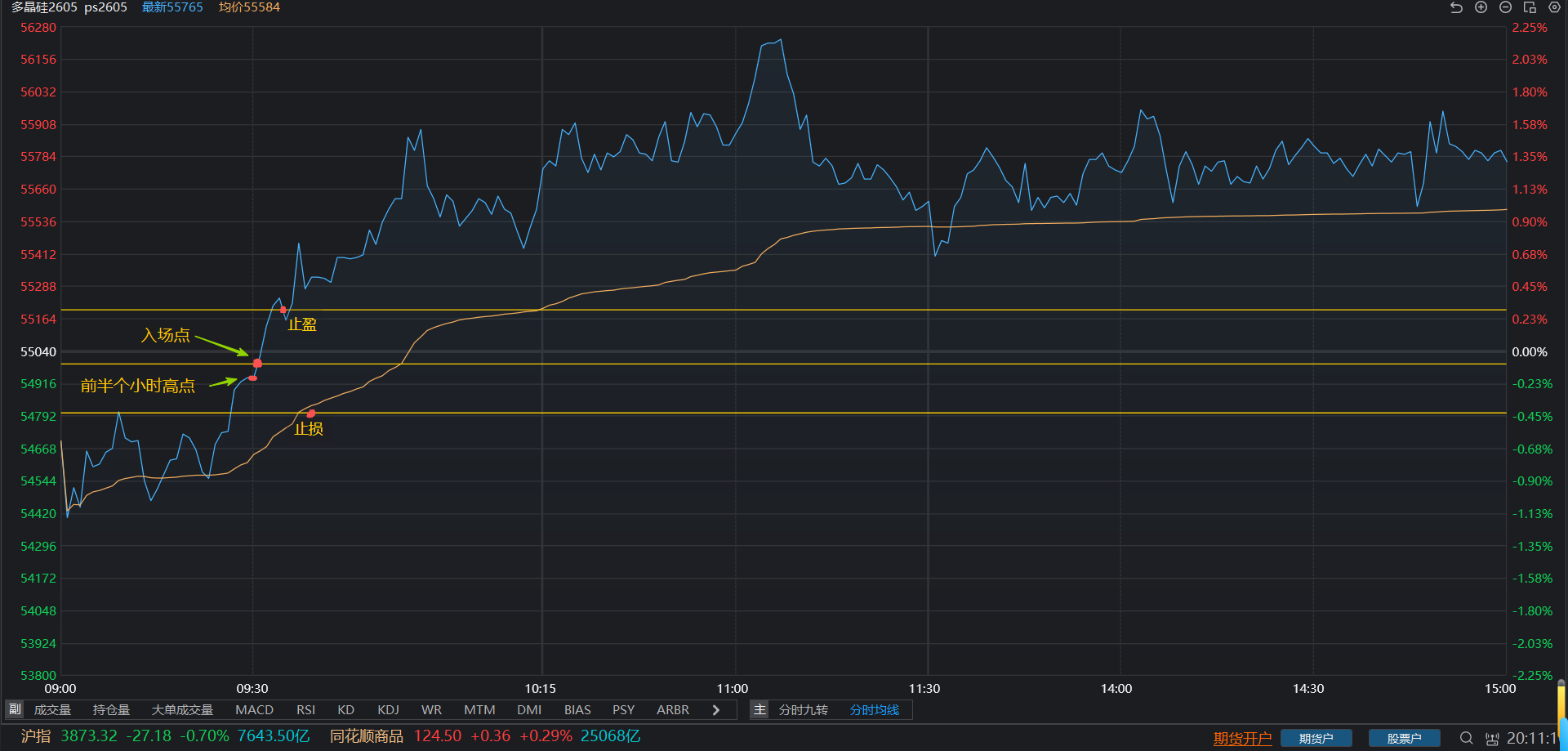1568x751 pixels.
Task: Toggle the 分时均线 average line indicator
Action: 874,710
